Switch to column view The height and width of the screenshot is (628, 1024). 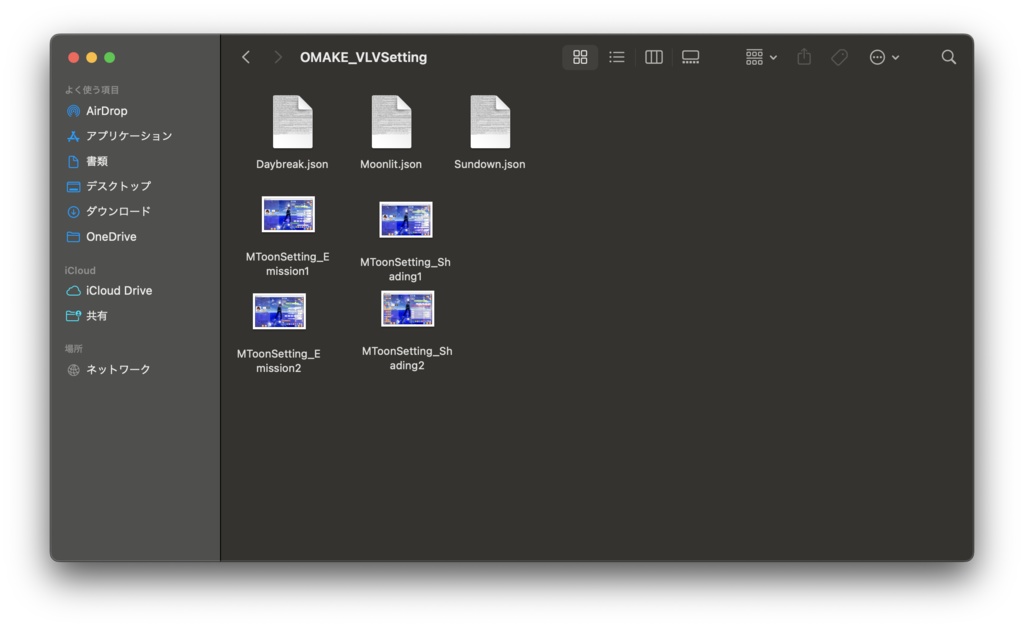click(x=654, y=57)
